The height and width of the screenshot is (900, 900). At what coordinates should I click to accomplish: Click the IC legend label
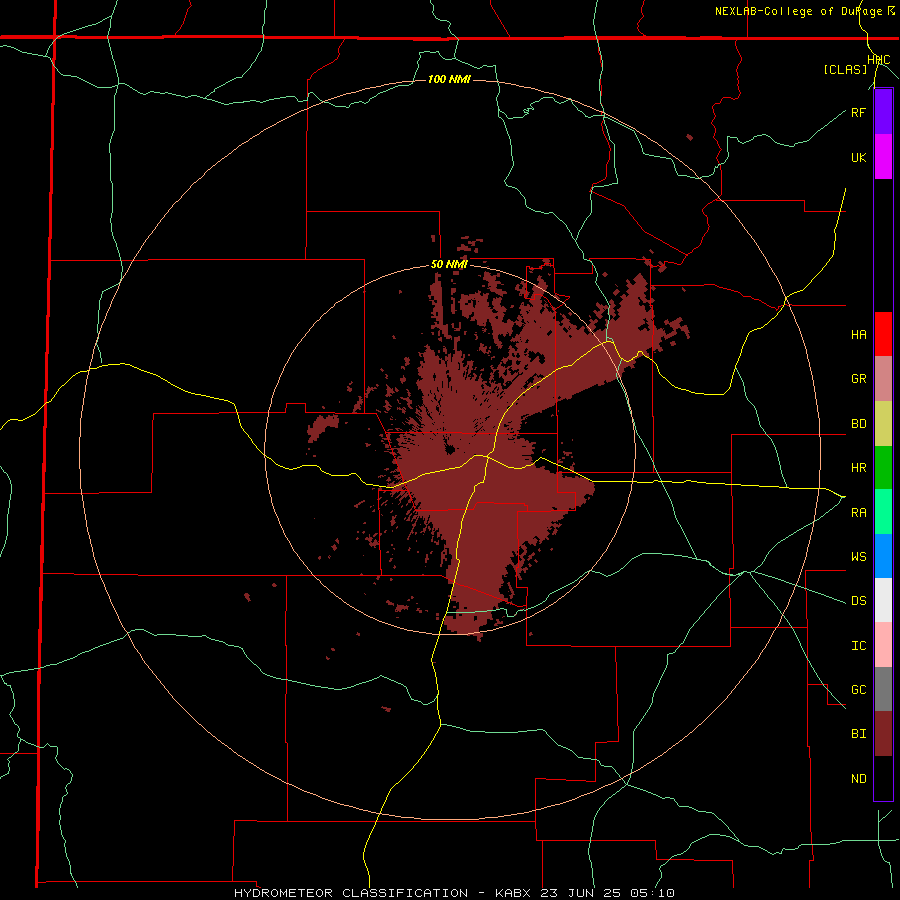pyautogui.click(x=858, y=646)
